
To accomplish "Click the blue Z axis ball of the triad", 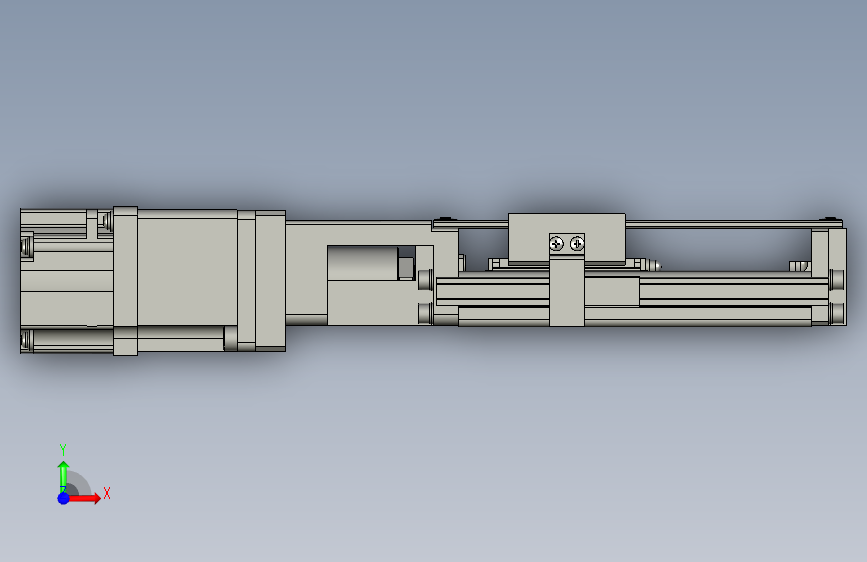I will [x=63, y=498].
